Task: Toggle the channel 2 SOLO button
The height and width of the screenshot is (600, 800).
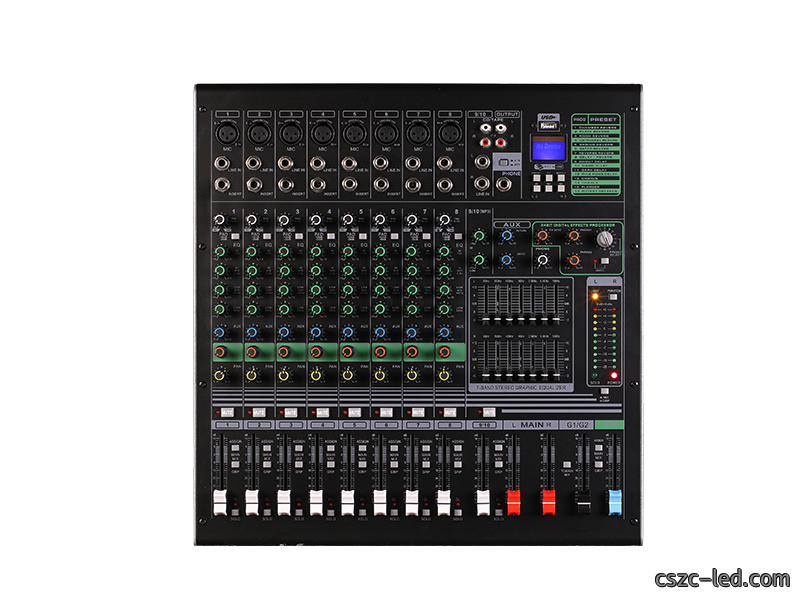Action: pos(267,511)
